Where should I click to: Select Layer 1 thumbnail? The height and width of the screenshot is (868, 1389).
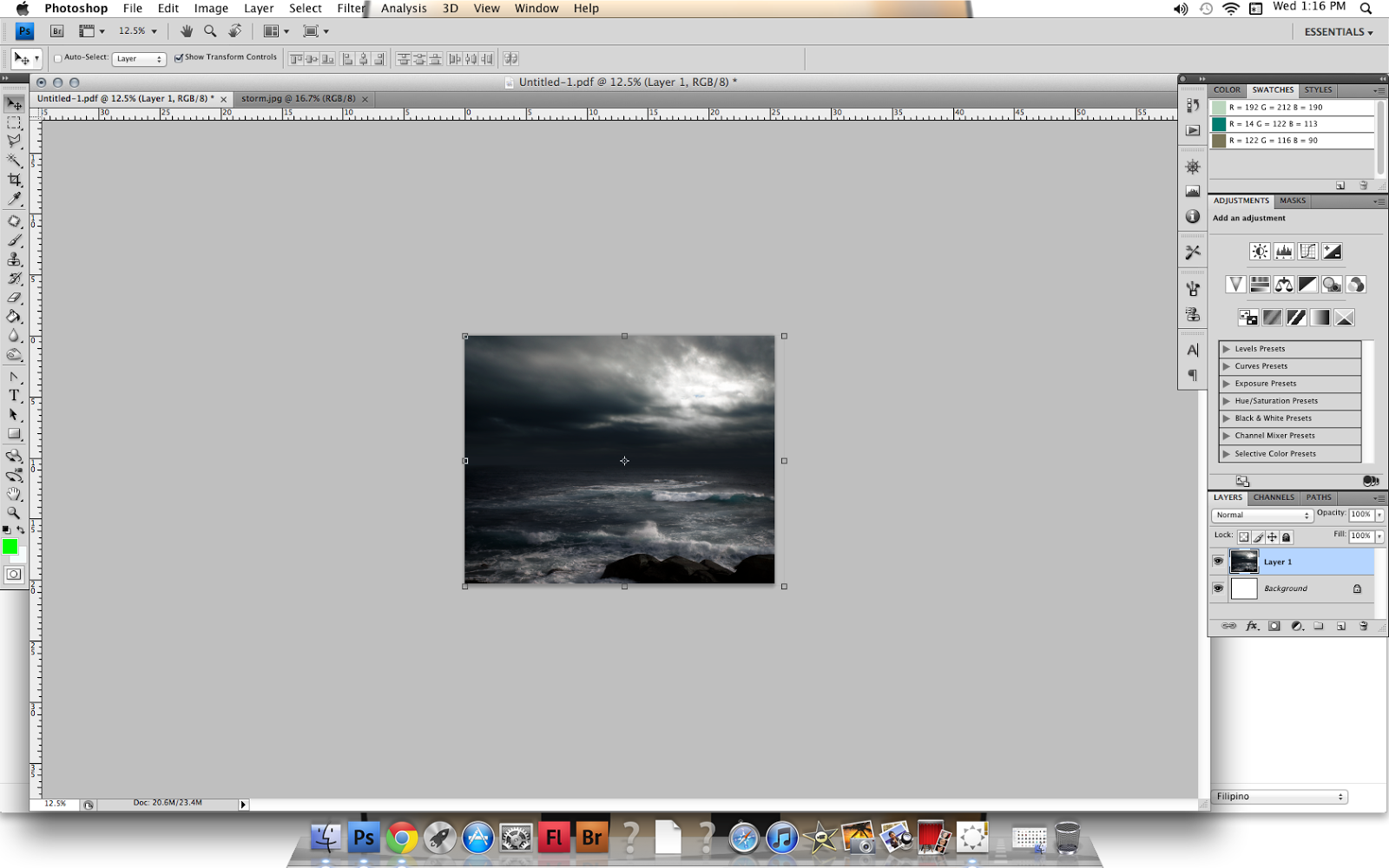point(1244,562)
